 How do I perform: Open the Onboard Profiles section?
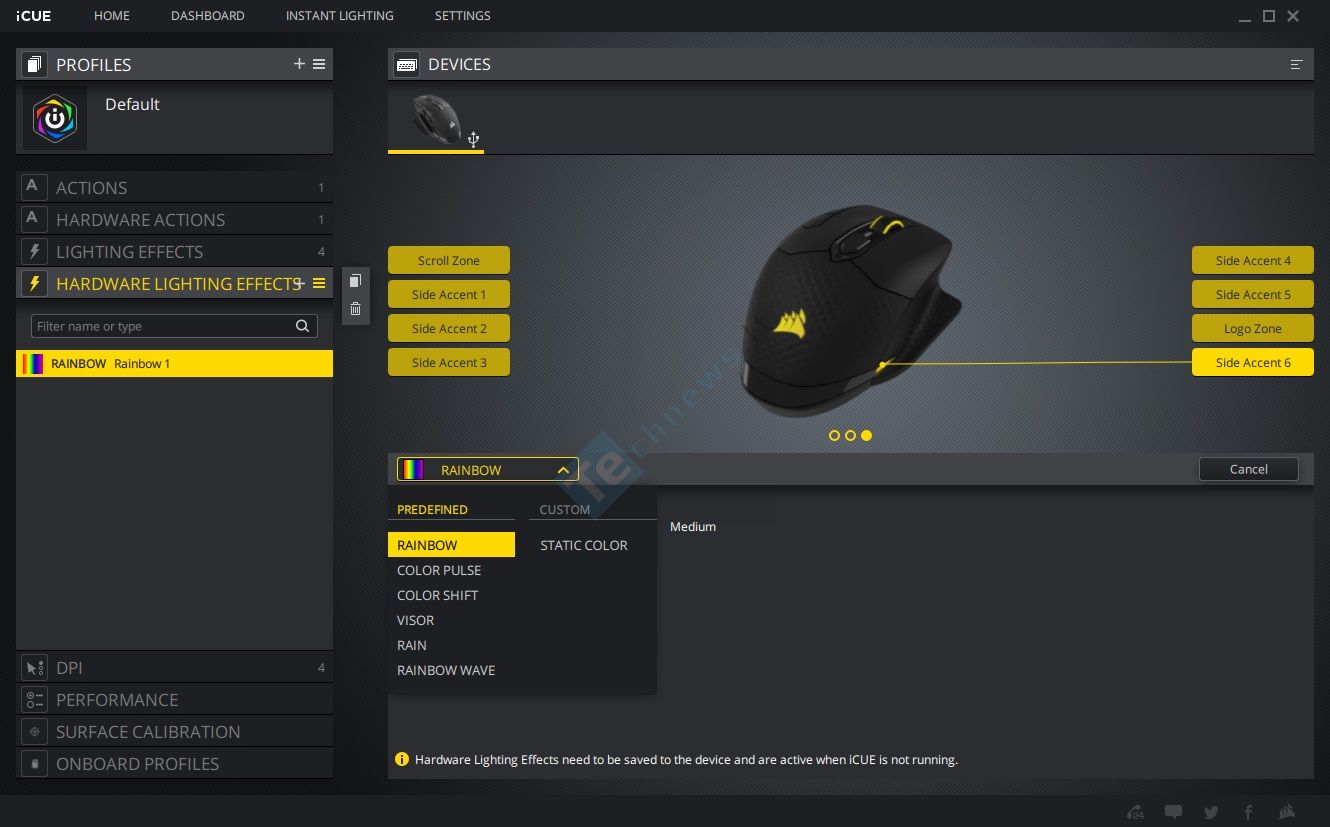174,764
